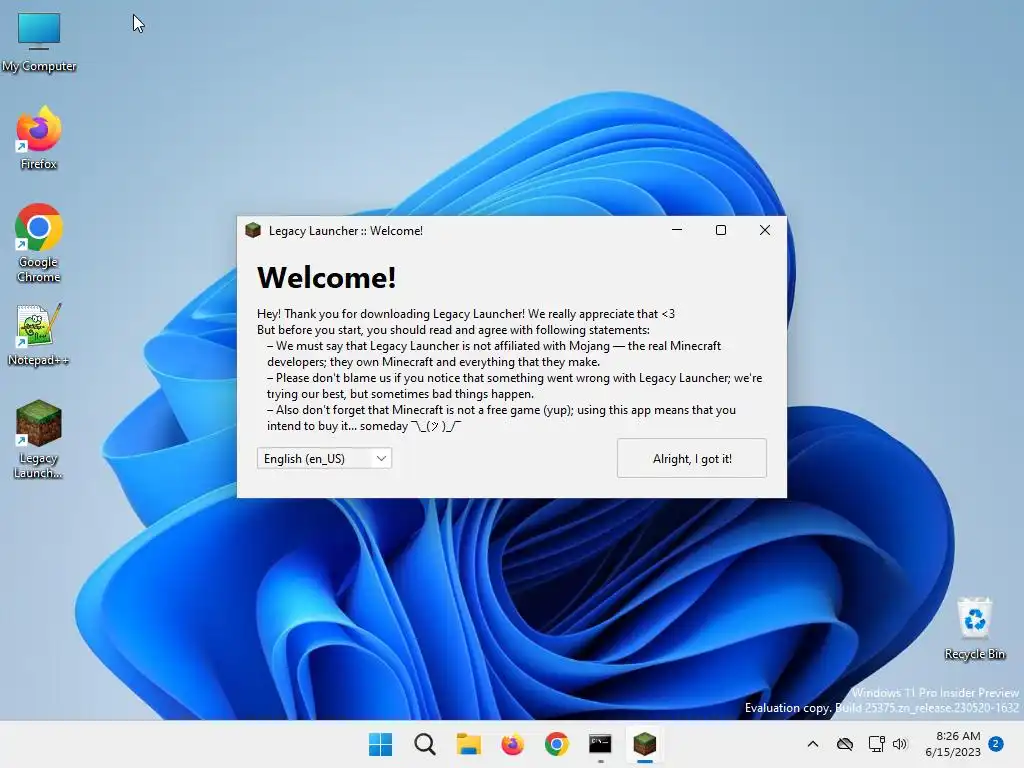
Task: Show hidden icons in system tray
Action: pos(813,744)
